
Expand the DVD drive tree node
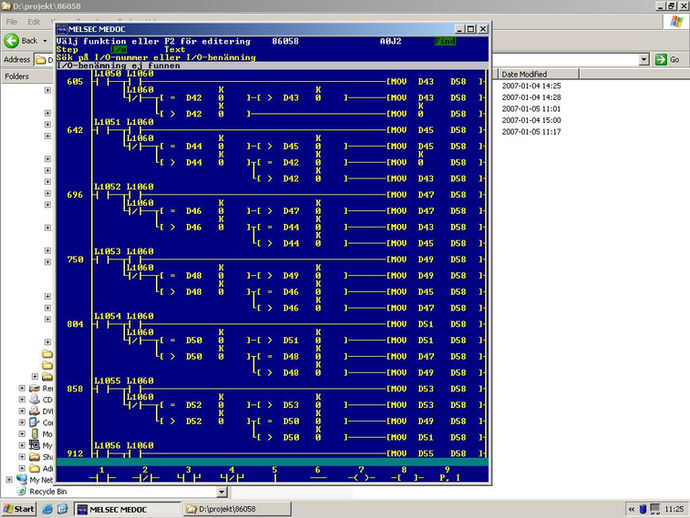(x=22, y=411)
